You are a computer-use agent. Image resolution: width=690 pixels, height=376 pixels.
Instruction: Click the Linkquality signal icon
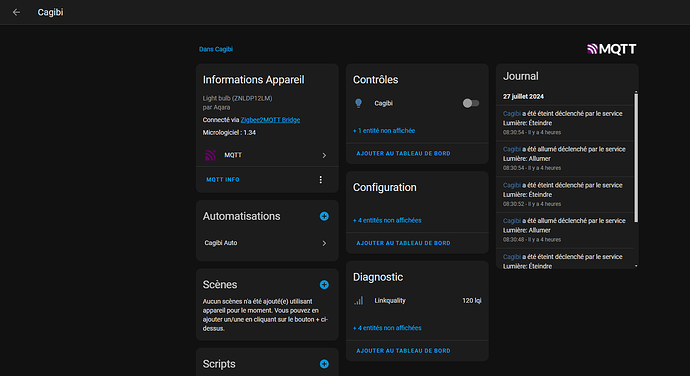359,301
